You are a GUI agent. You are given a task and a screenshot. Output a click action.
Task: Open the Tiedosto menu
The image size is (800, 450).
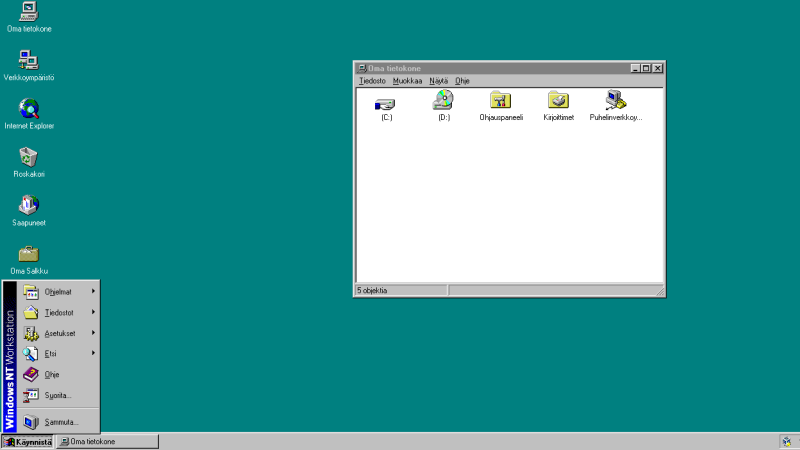click(x=372, y=81)
